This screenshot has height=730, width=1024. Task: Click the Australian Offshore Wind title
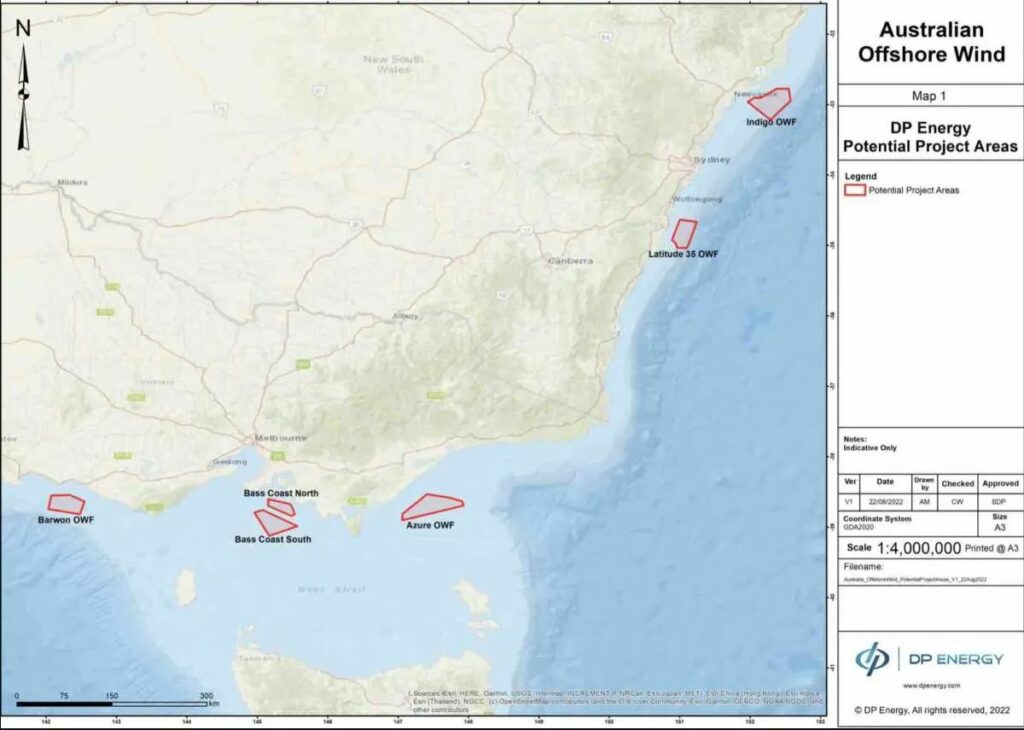point(930,42)
